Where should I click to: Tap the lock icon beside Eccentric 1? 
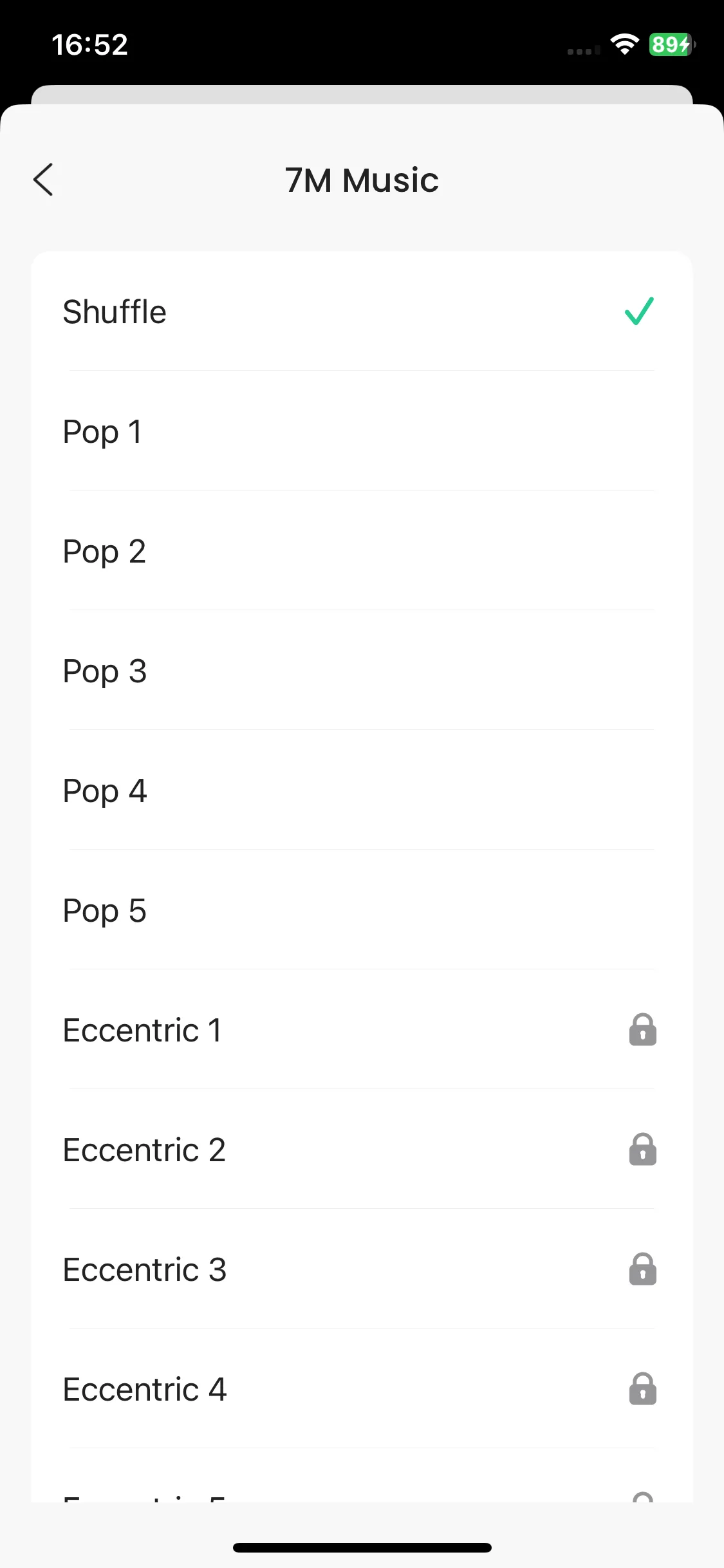(642, 1029)
